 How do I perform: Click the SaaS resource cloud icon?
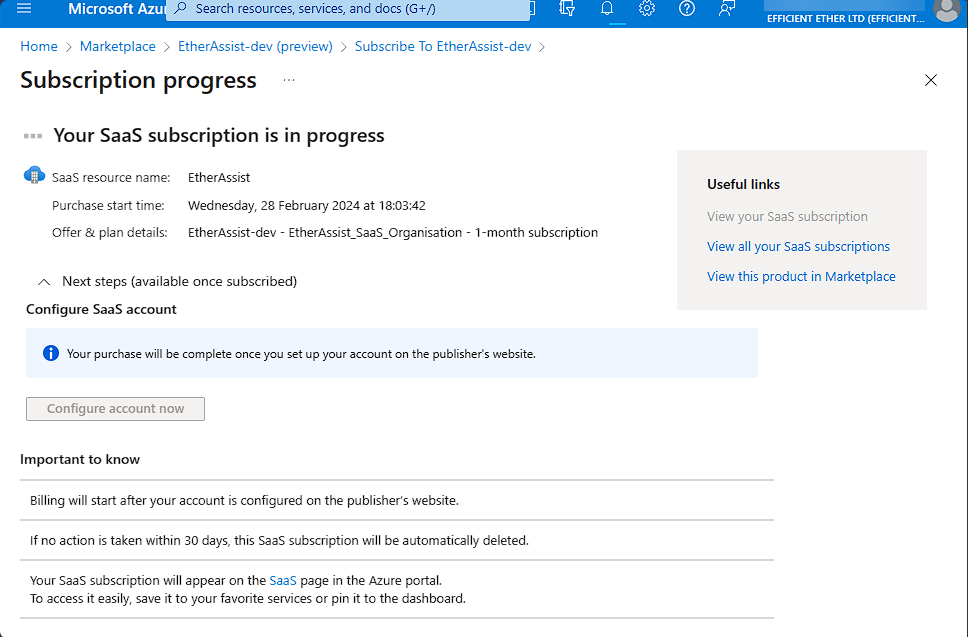click(34, 175)
